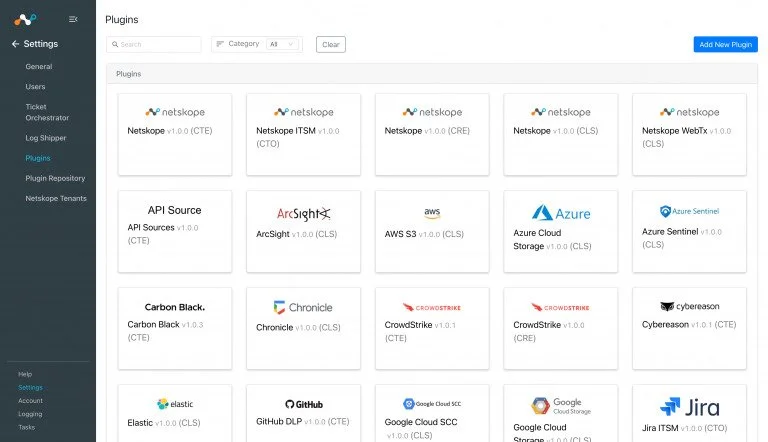This screenshot has width=768, height=442.
Task: Open Plugin Repository
Action: 55,178
